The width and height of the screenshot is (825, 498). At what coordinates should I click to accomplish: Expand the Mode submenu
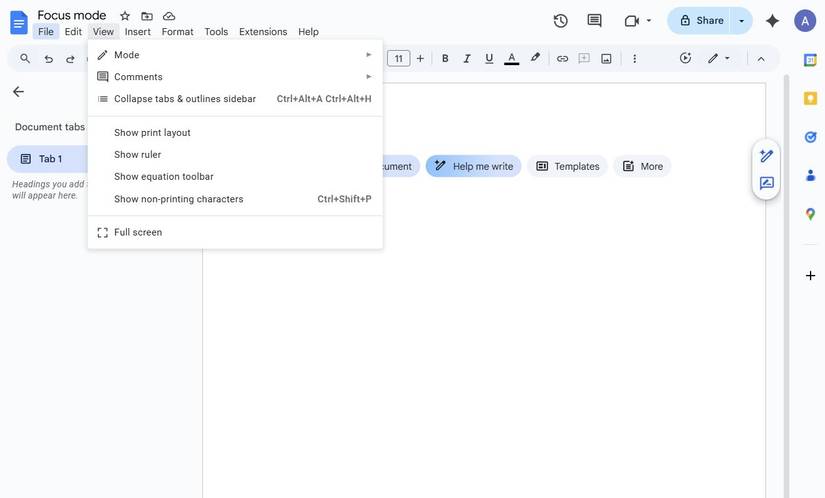point(235,55)
